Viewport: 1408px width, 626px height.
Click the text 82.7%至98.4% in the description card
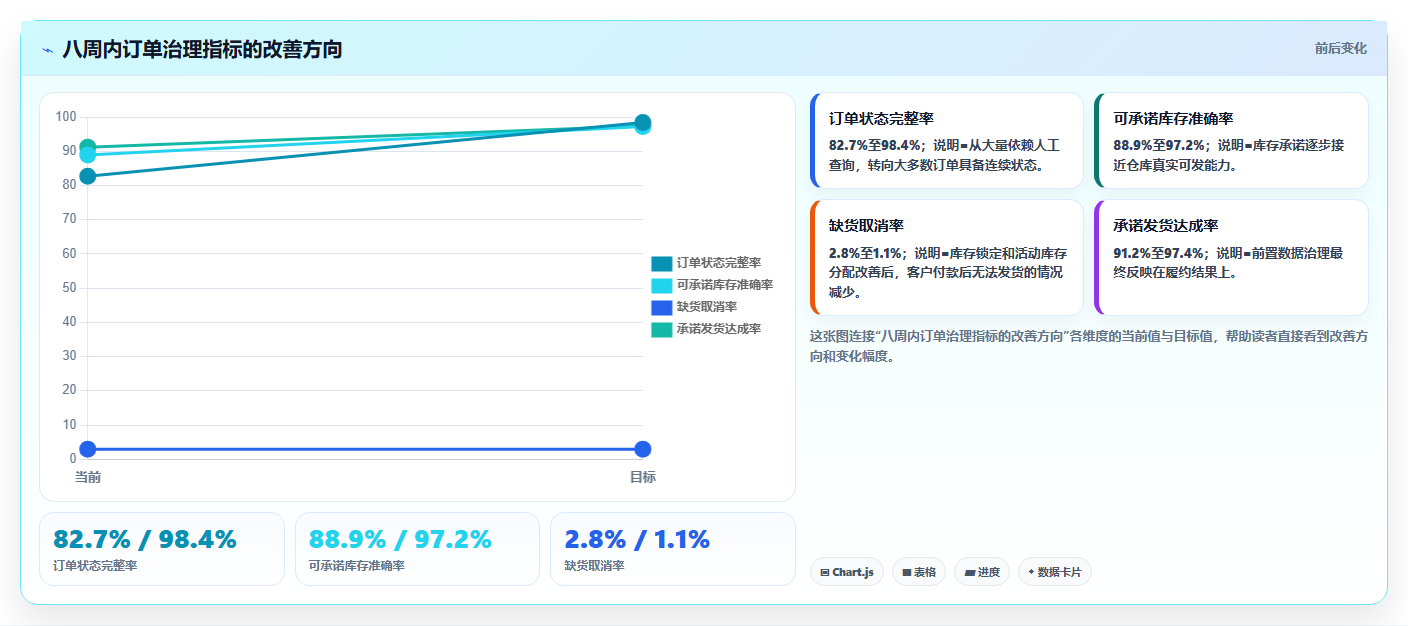point(875,145)
